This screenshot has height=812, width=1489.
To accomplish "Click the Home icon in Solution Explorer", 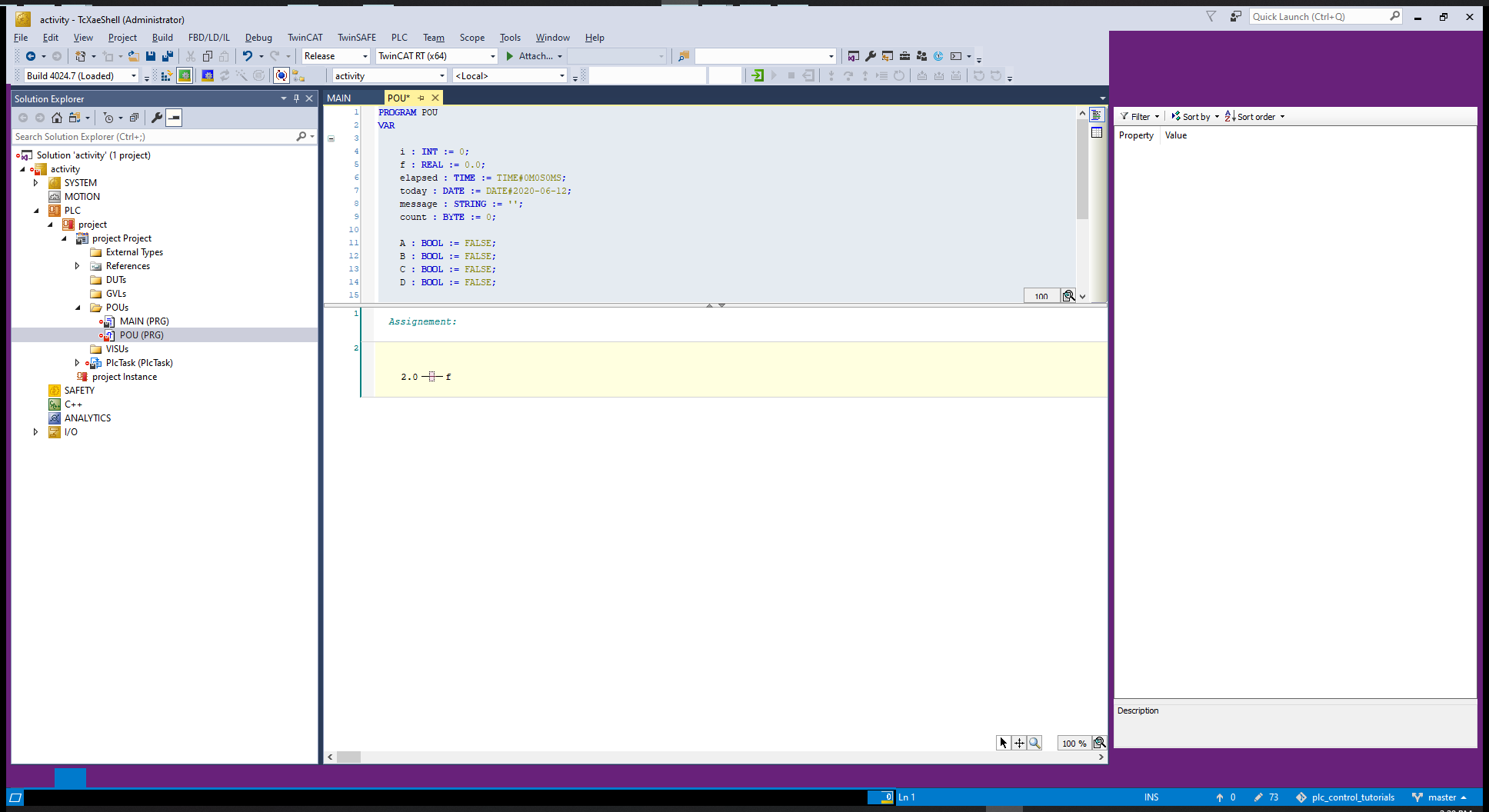I will click(x=57, y=118).
